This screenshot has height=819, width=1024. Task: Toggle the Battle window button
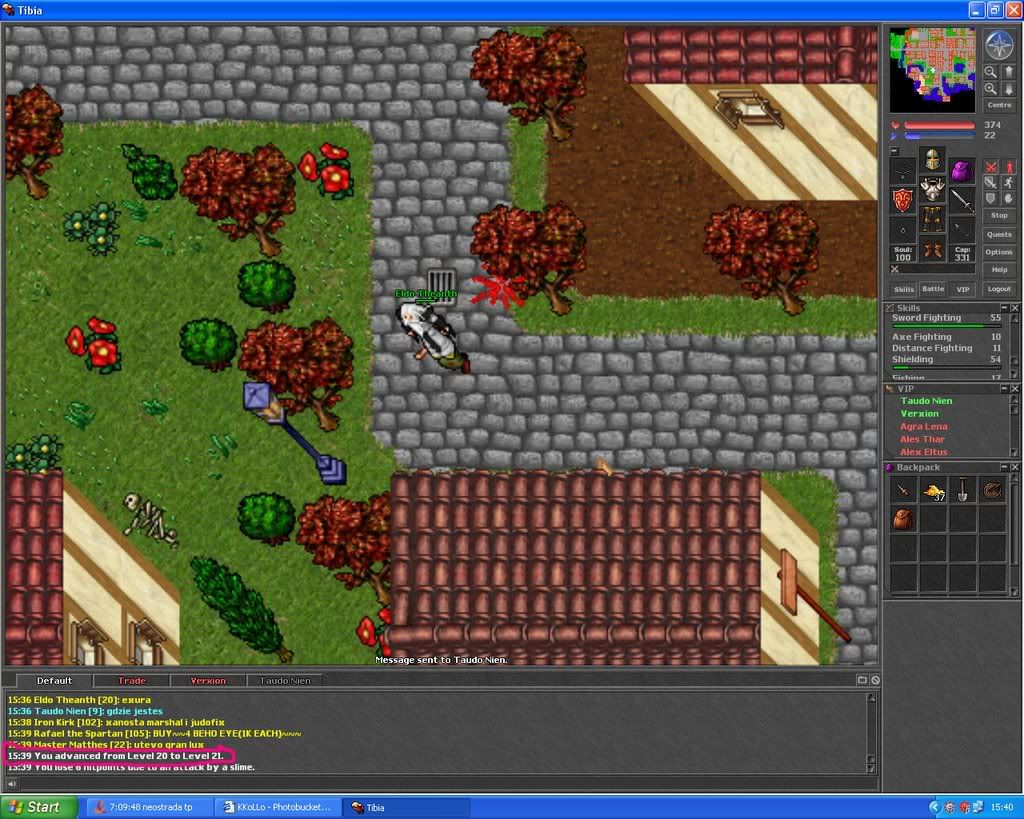coord(933,289)
